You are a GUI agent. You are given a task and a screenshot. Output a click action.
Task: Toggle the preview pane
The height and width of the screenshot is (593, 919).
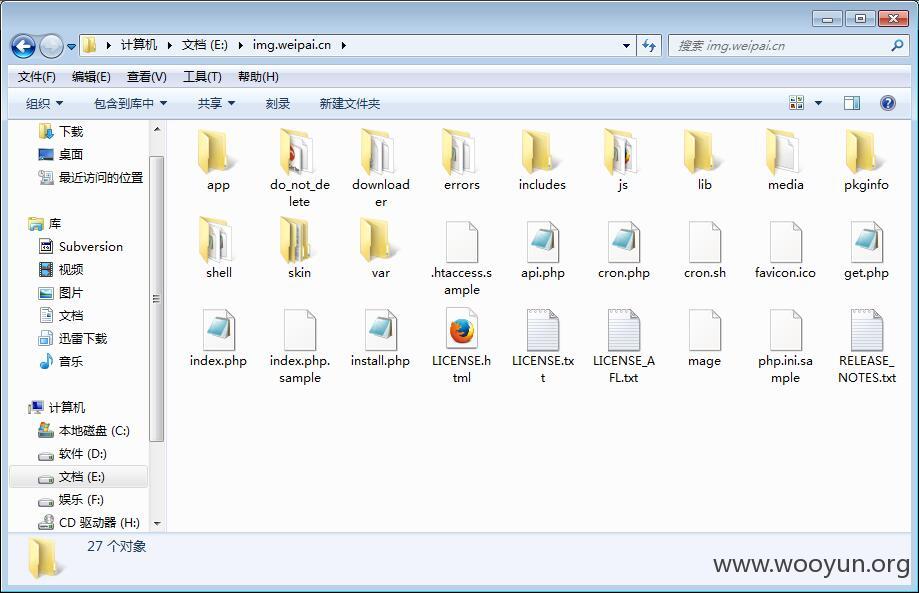[852, 103]
